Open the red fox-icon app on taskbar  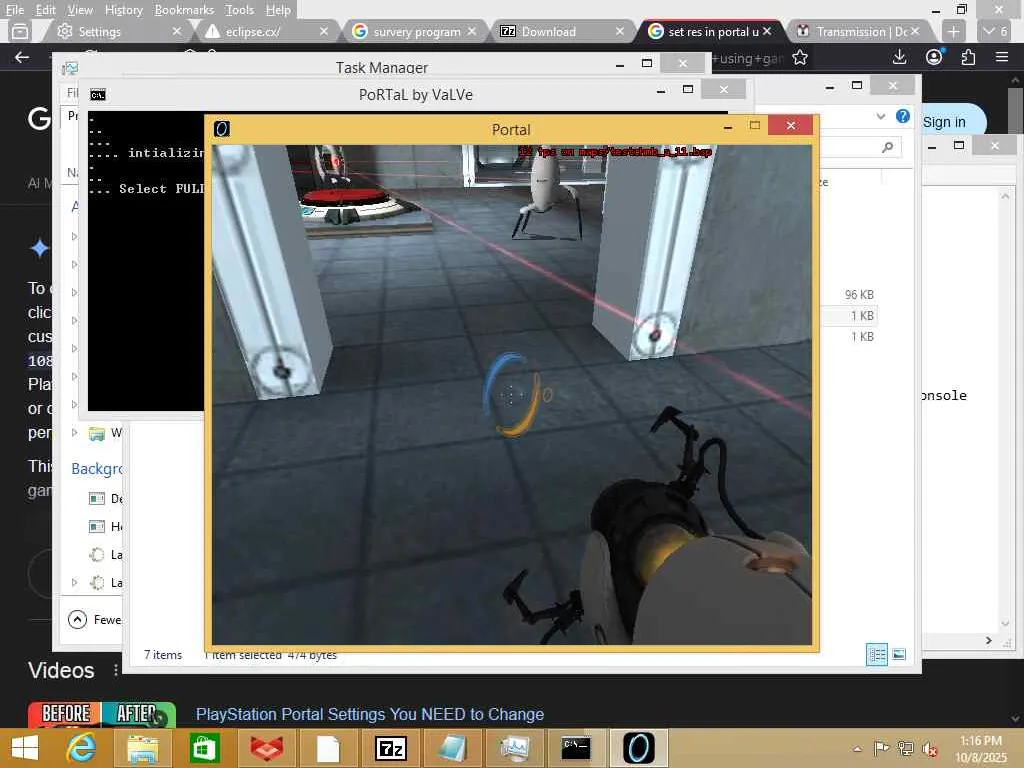point(266,748)
